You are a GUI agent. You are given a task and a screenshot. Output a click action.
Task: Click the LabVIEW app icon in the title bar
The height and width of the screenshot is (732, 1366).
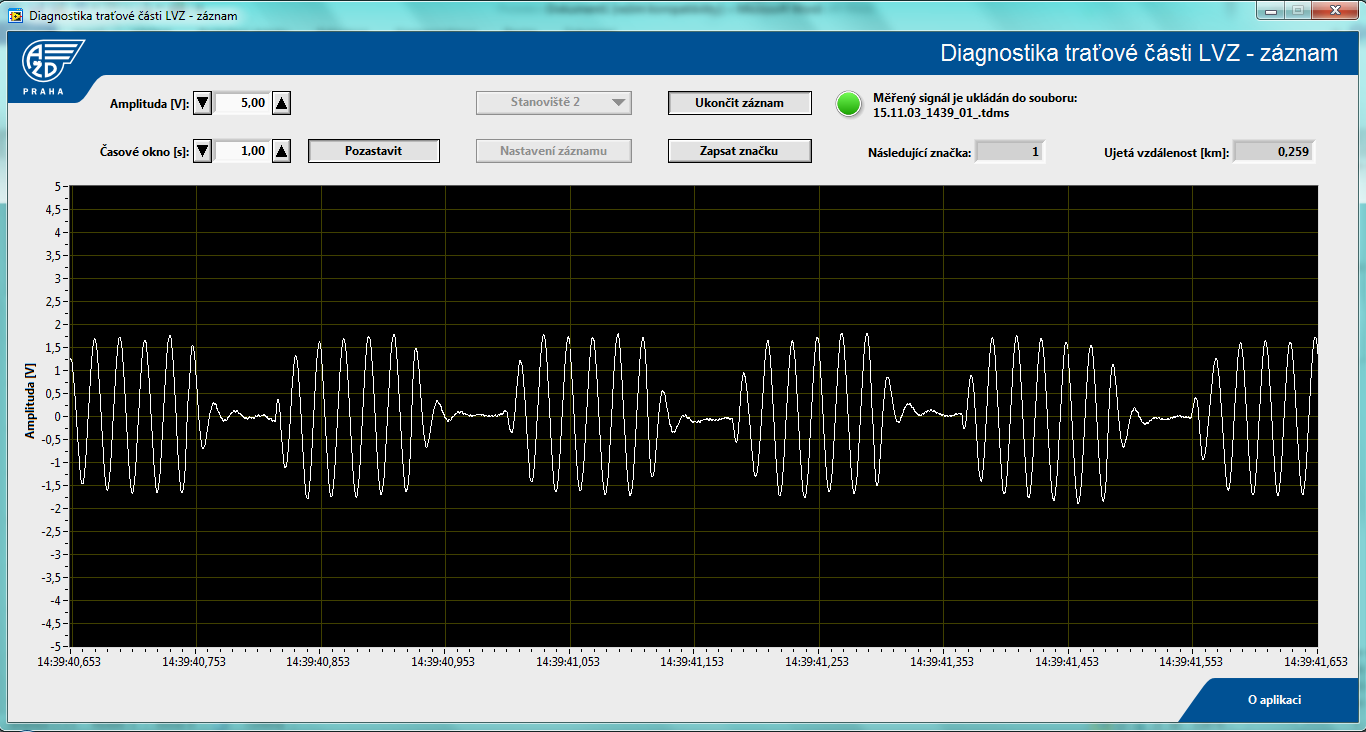point(16,16)
